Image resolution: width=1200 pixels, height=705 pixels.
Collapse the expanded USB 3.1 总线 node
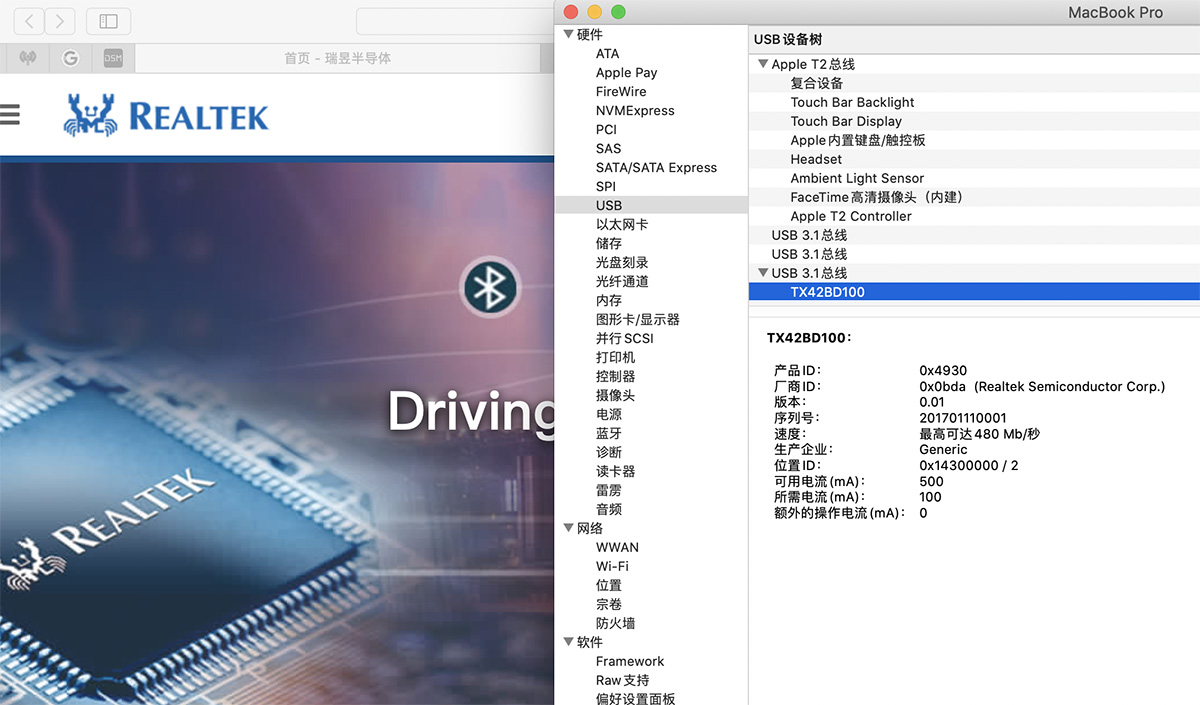tap(763, 273)
